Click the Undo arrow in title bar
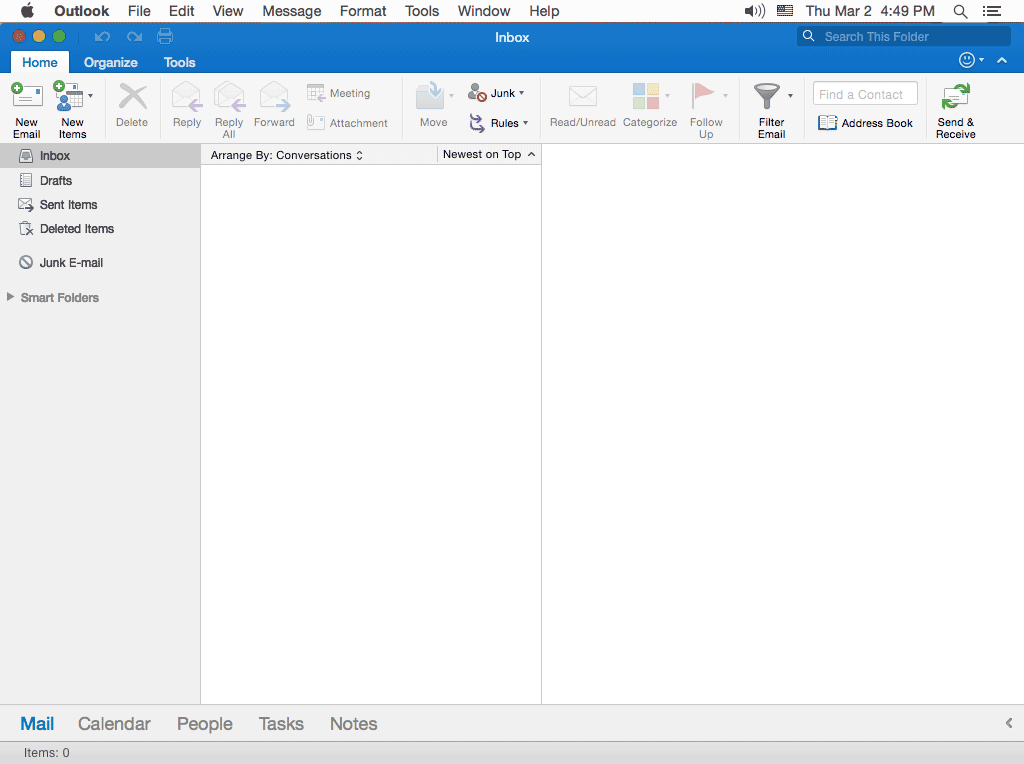Image resolution: width=1024 pixels, height=764 pixels. (x=102, y=37)
